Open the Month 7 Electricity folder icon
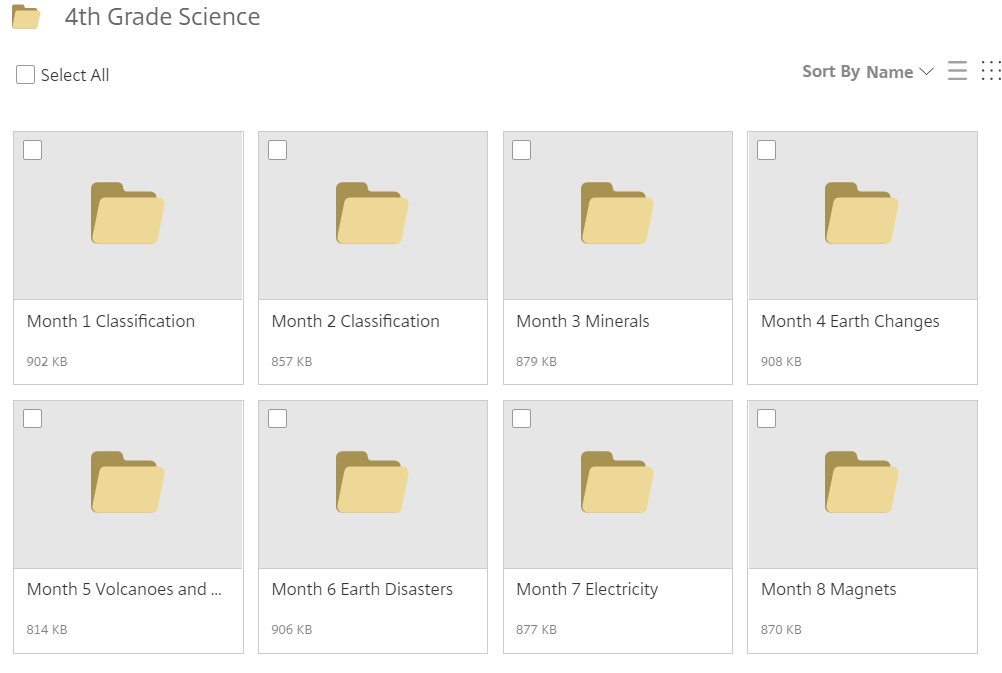 coord(617,482)
